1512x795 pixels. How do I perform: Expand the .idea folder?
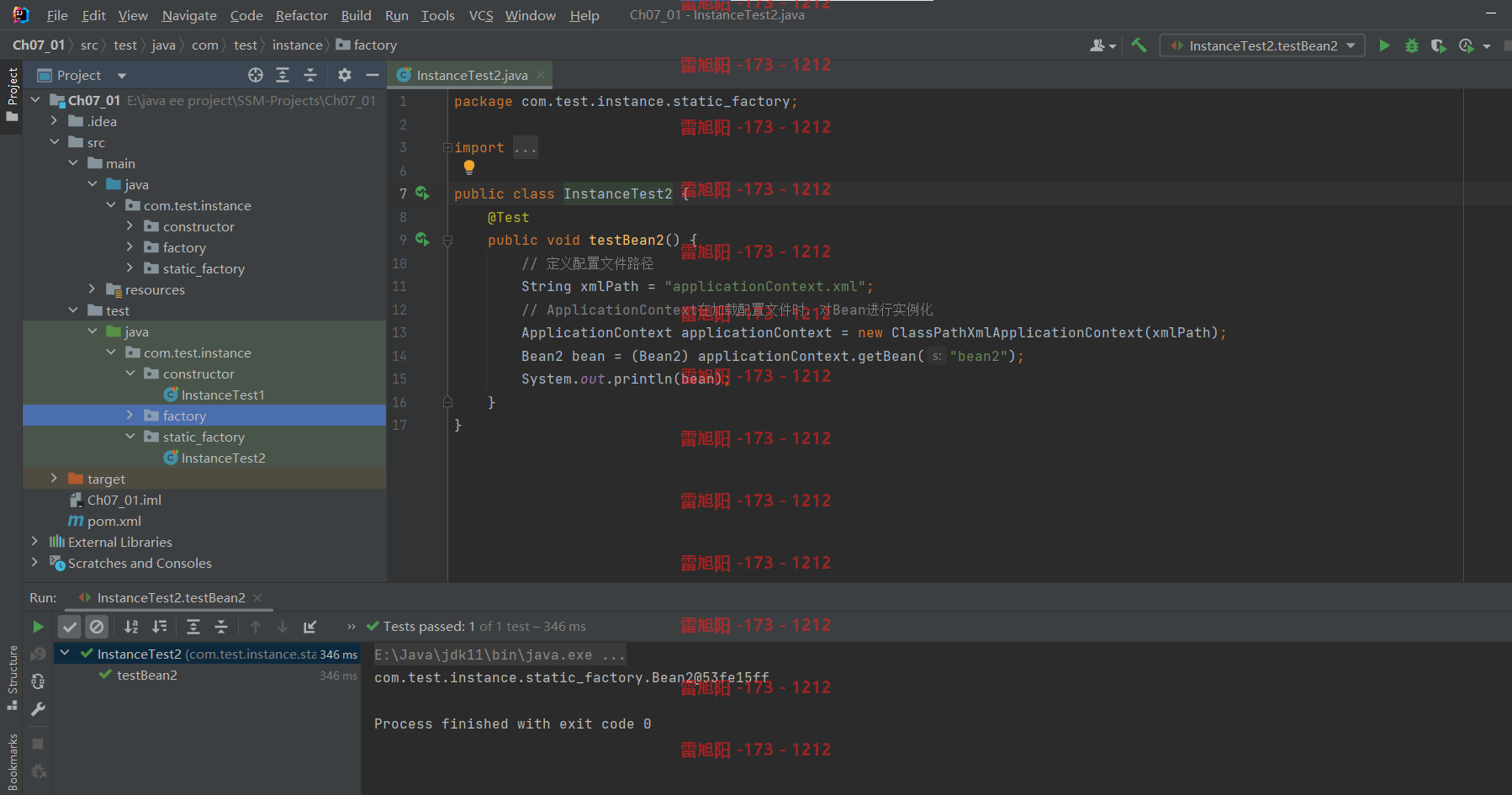[x=54, y=121]
